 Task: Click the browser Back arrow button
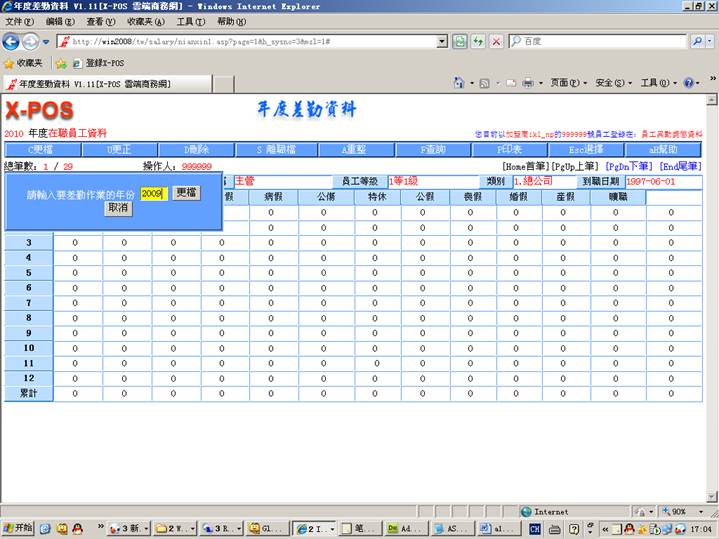coord(11,41)
